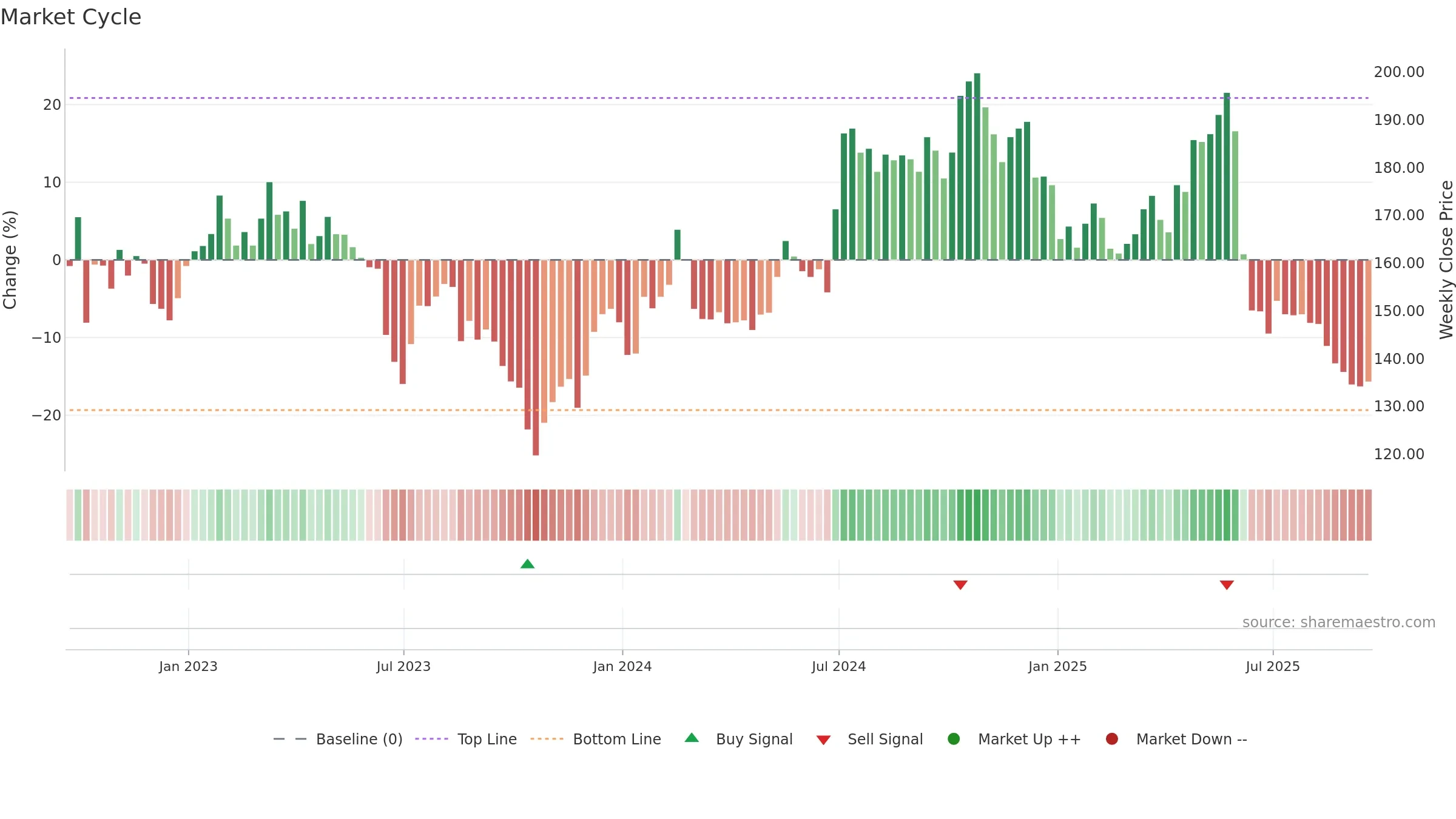Click the 160.00 price axis label

[1399, 263]
